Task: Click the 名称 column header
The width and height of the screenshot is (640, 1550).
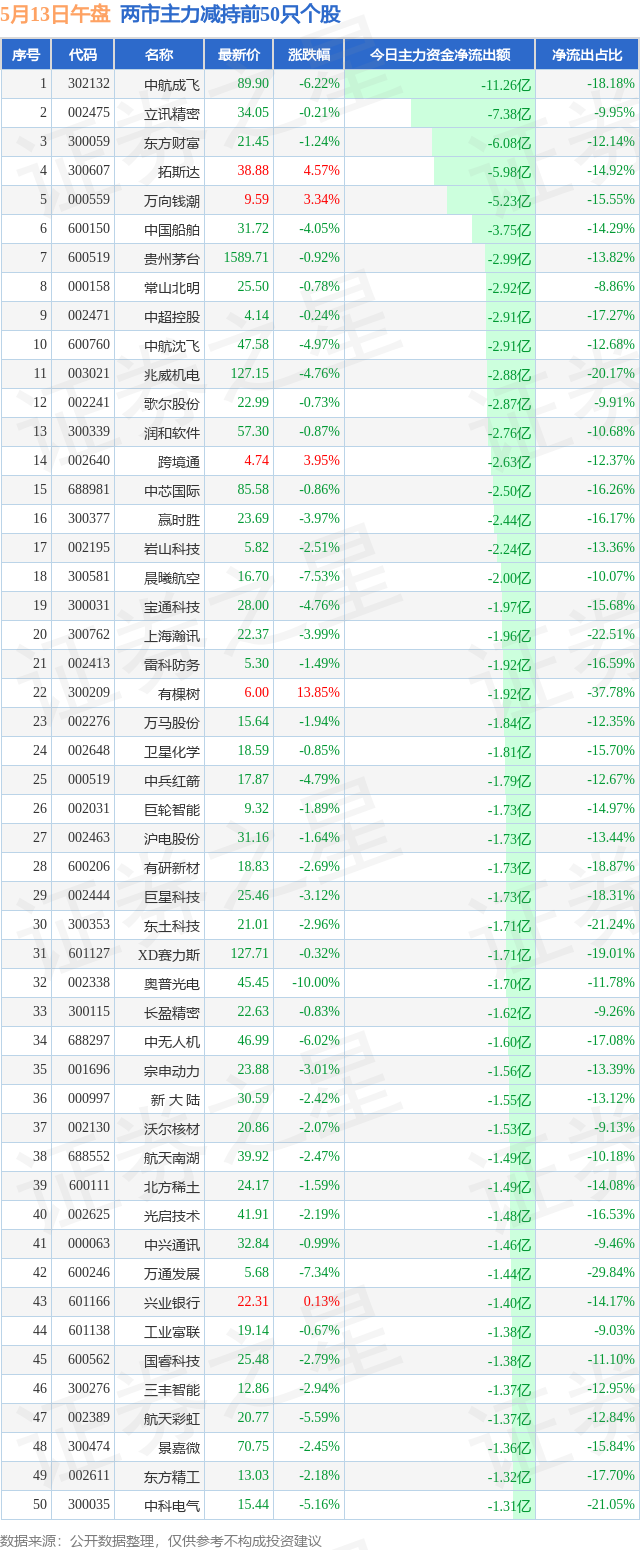Action: pos(159,55)
